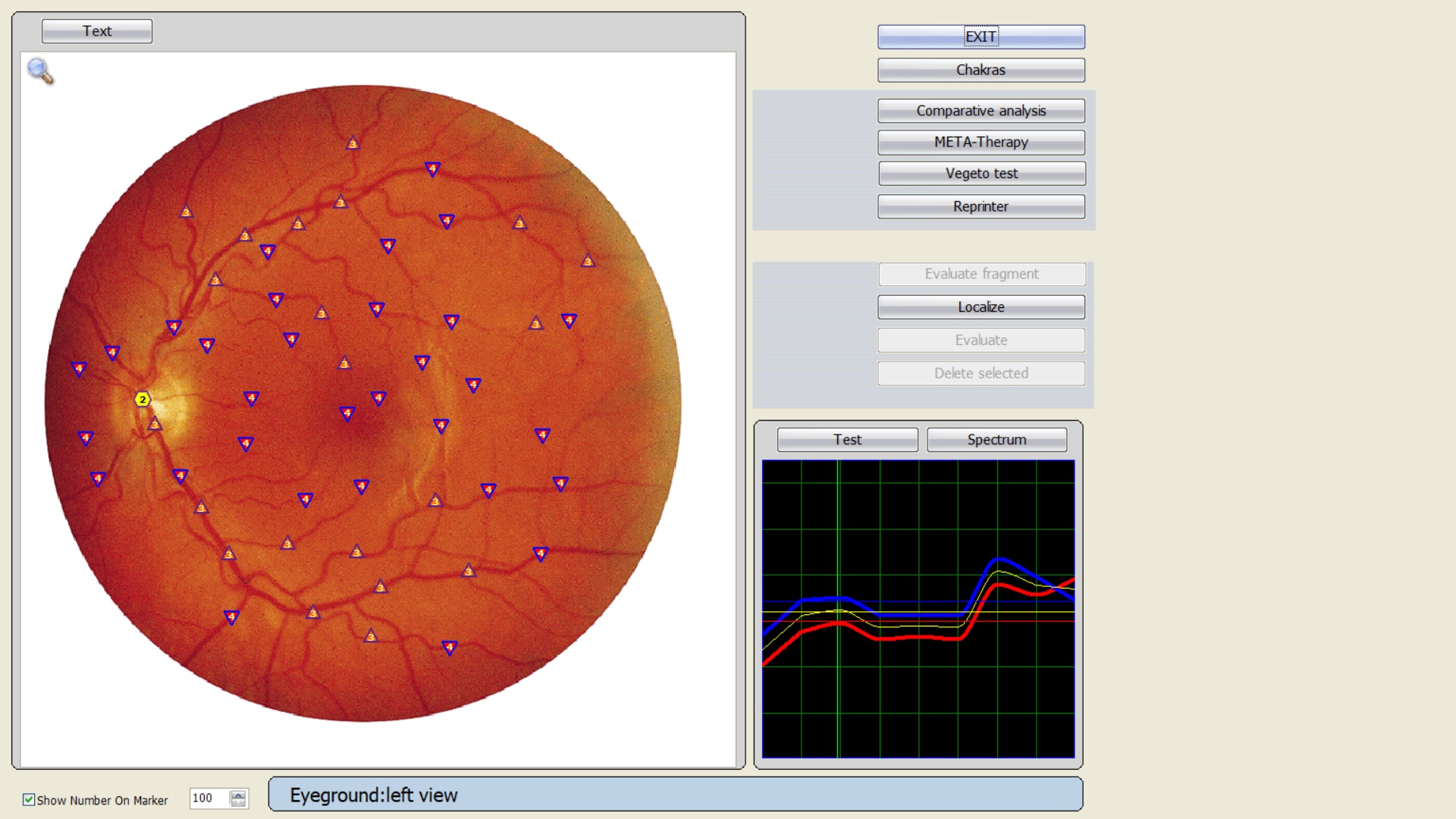Click the greyed-out Evaluate button
The image size is (1456, 819).
(x=981, y=340)
